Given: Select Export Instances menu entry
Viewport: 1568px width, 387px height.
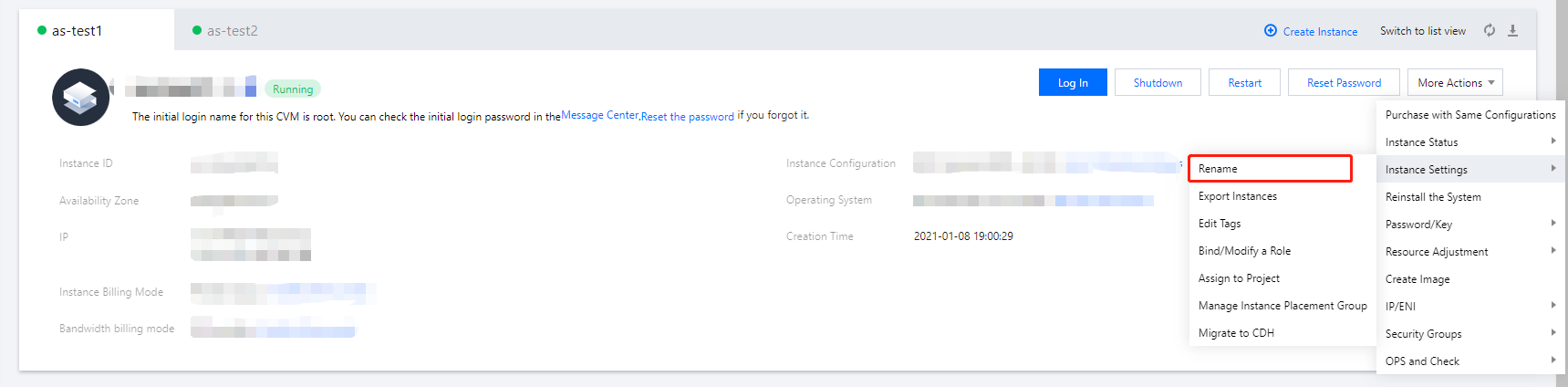Looking at the screenshot, I should point(1237,196).
